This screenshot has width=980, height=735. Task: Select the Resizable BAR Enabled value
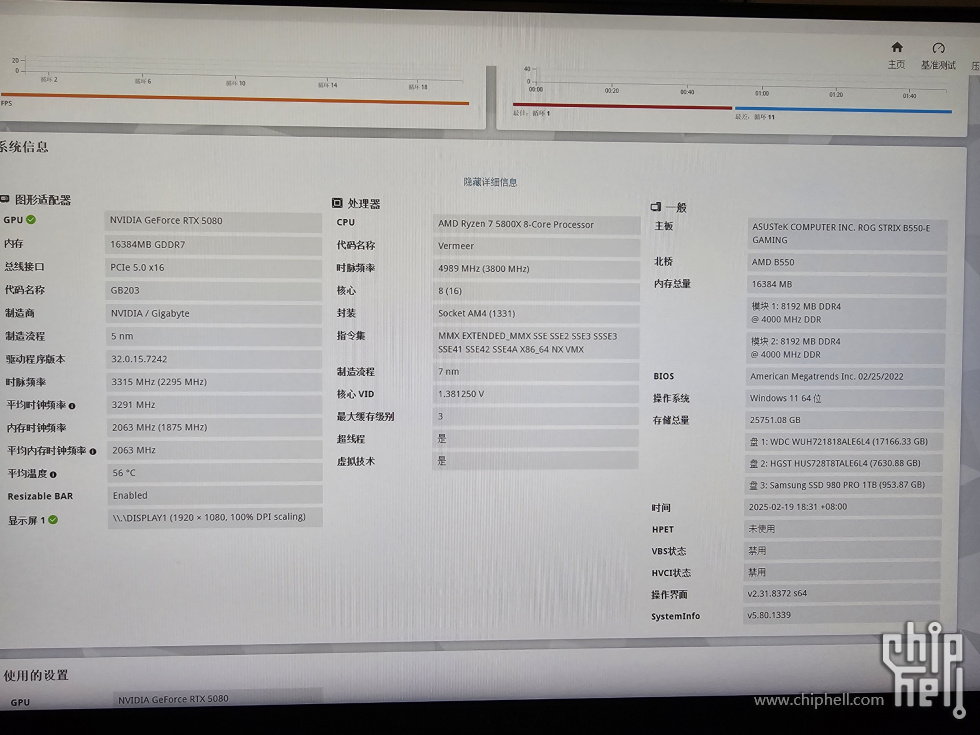click(215, 496)
